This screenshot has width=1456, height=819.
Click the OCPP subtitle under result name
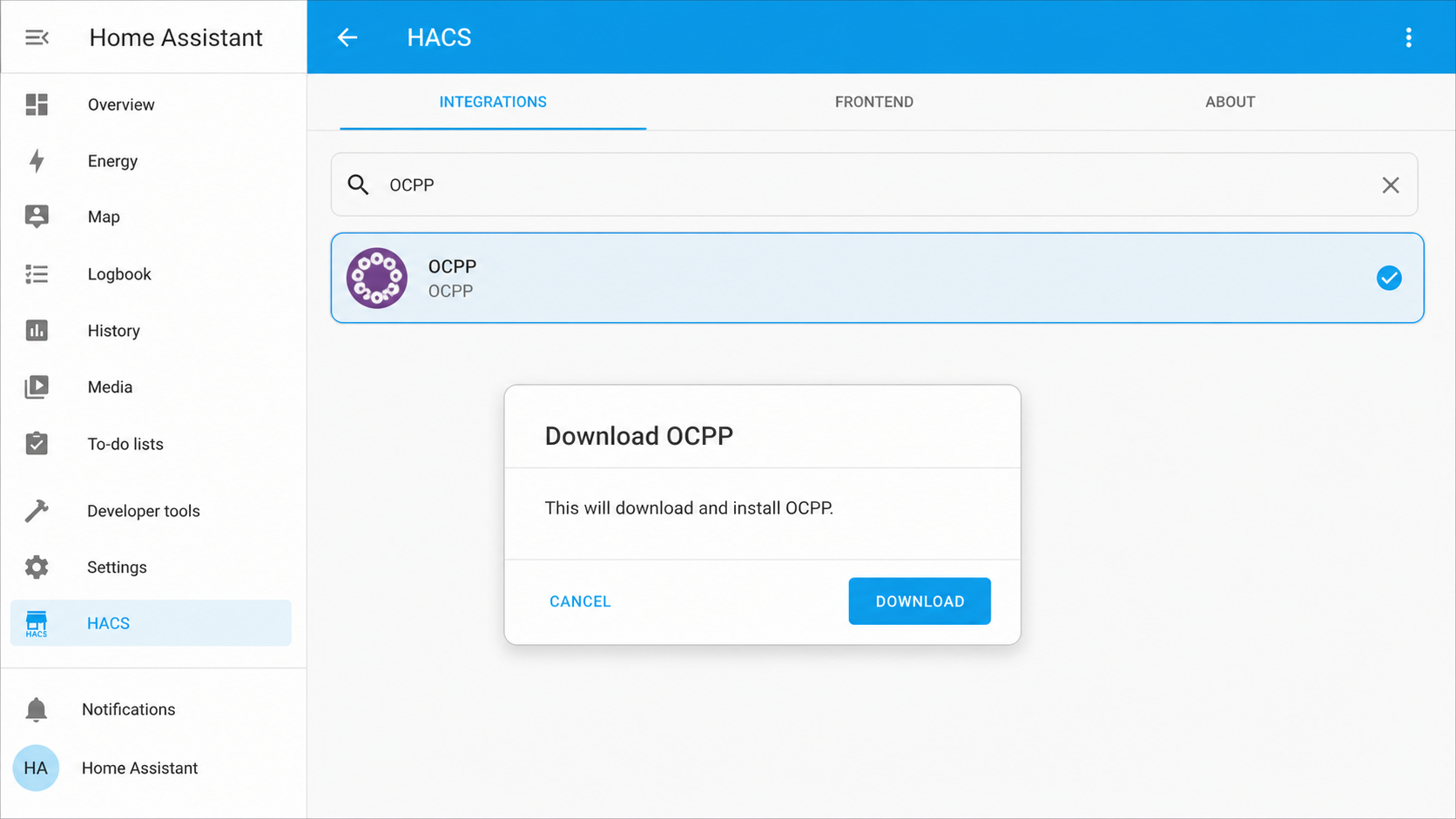(450, 292)
